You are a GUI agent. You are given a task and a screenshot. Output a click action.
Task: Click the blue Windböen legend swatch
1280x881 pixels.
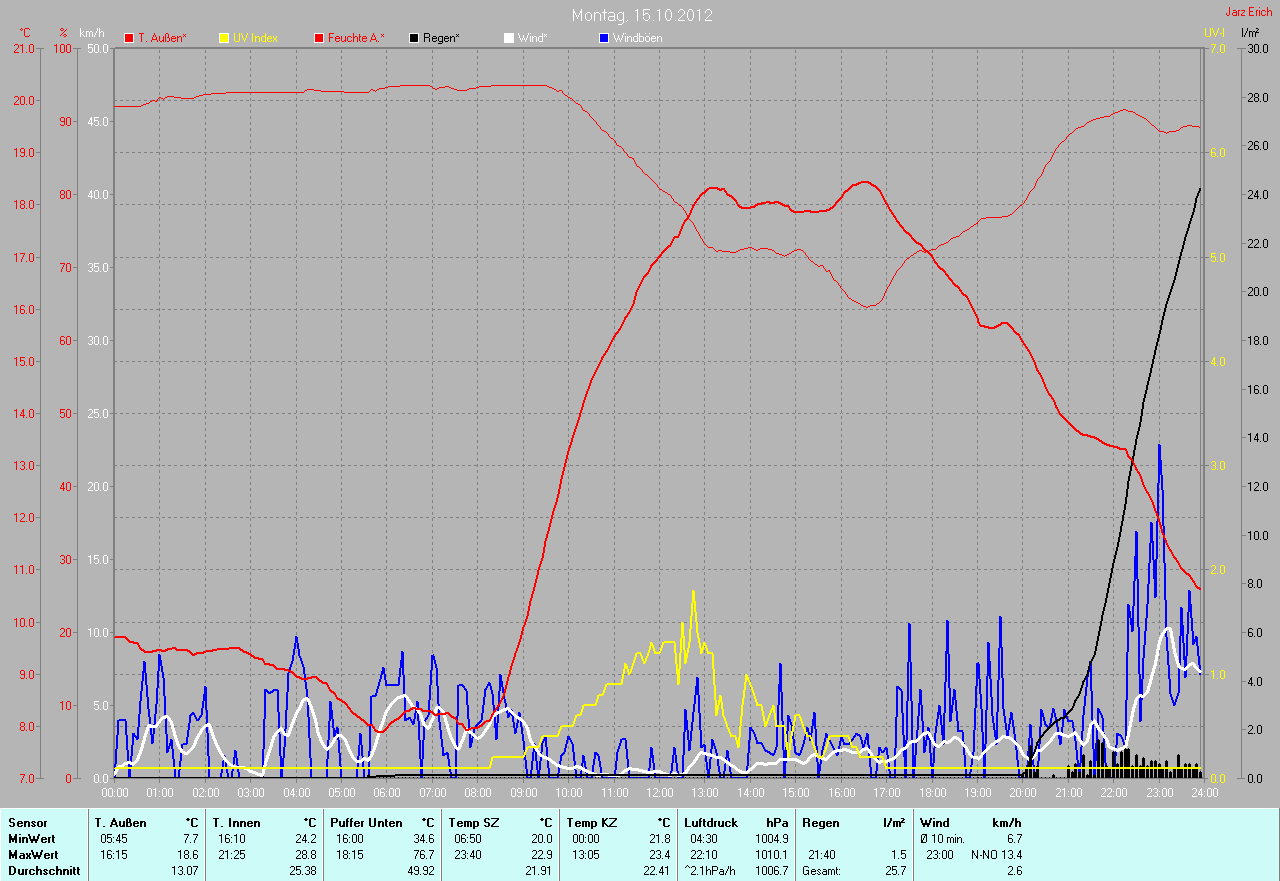[x=603, y=38]
